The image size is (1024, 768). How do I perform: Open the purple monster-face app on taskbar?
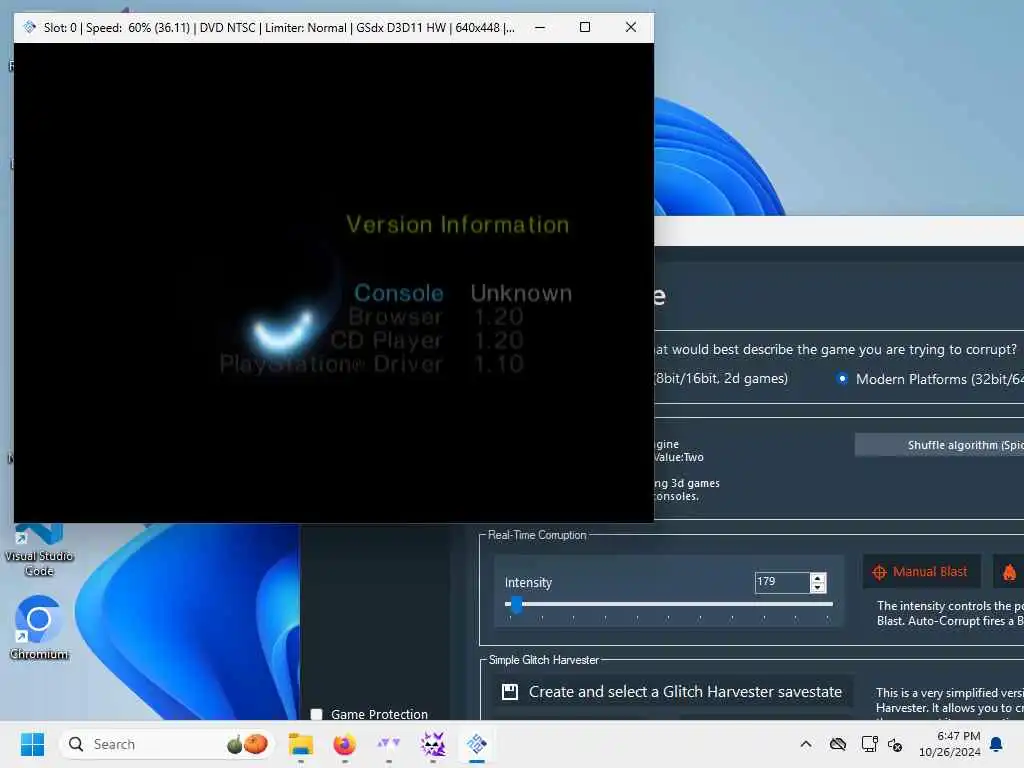(x=432, y=744)
